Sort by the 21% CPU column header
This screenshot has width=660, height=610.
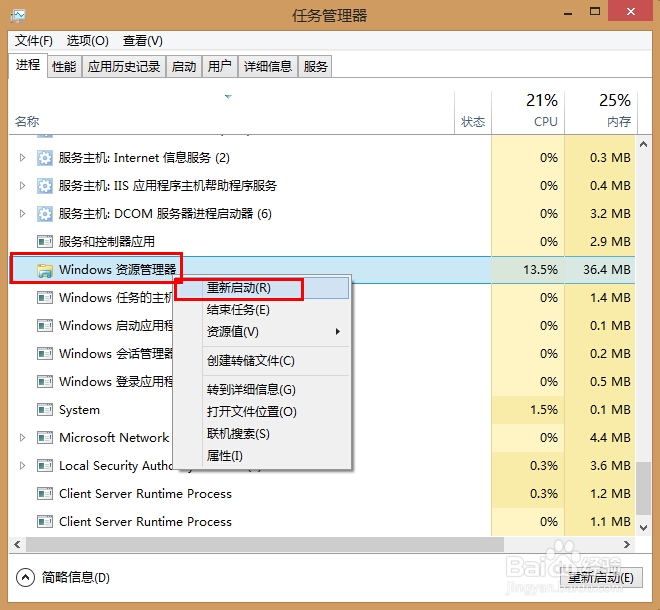click(x=528, y=112)
